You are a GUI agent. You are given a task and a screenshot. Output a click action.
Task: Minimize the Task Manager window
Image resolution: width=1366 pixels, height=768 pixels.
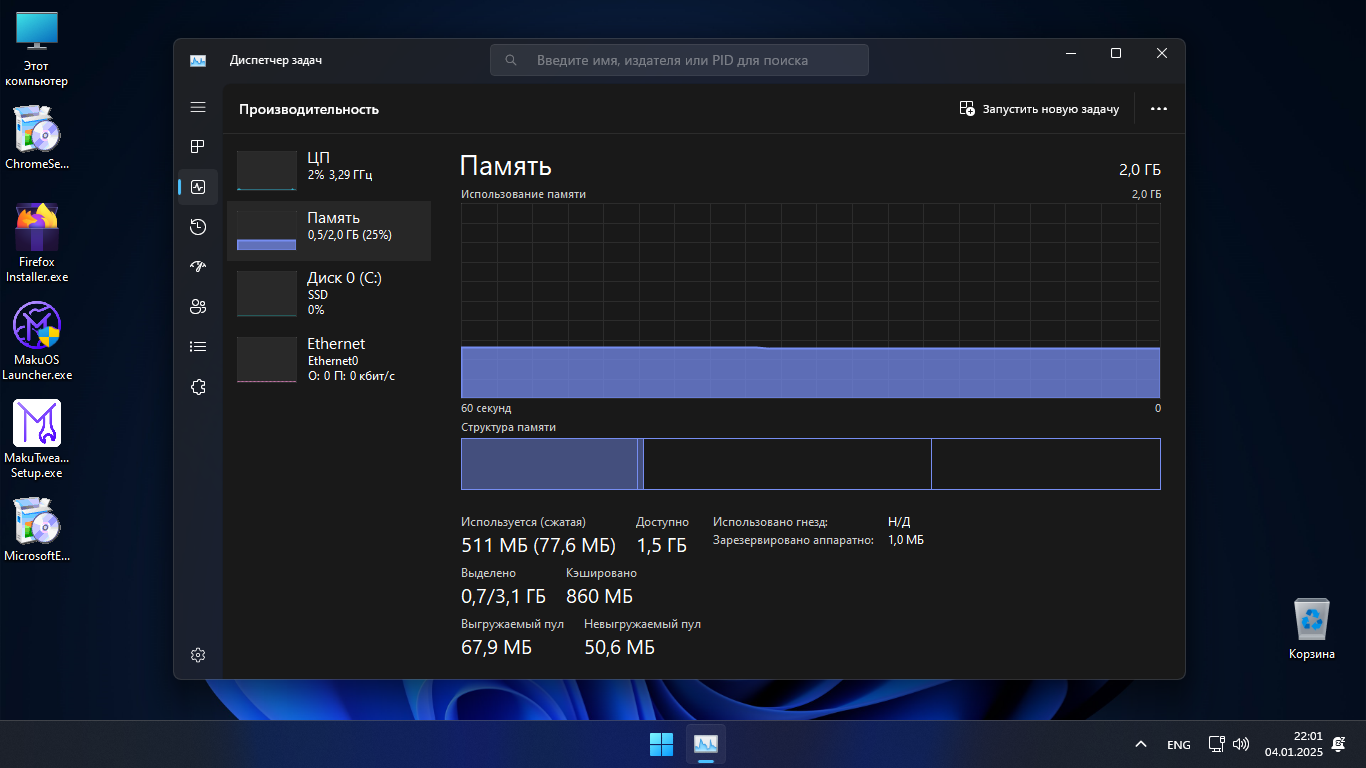click(x=1070, y=53)
